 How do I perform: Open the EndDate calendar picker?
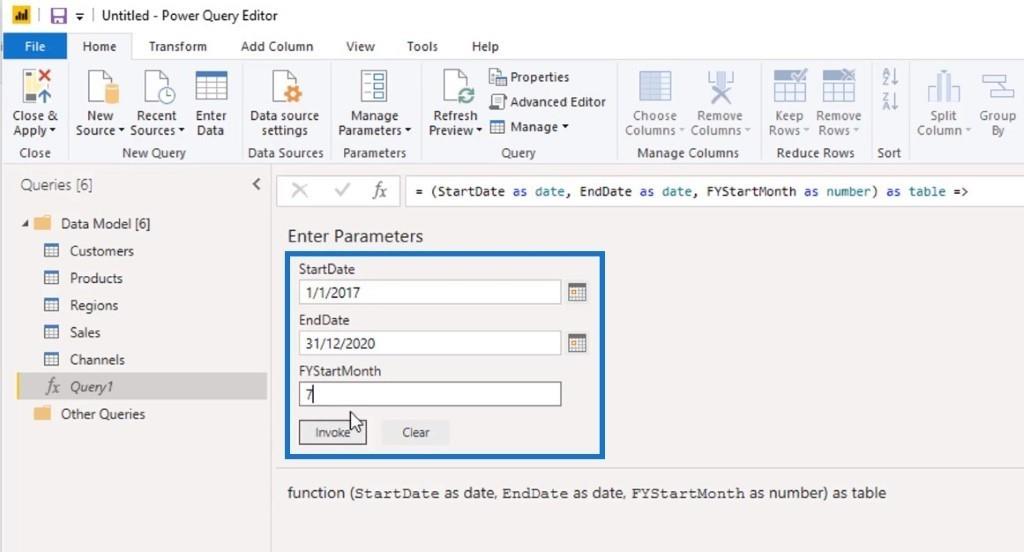tap(577, 343)
